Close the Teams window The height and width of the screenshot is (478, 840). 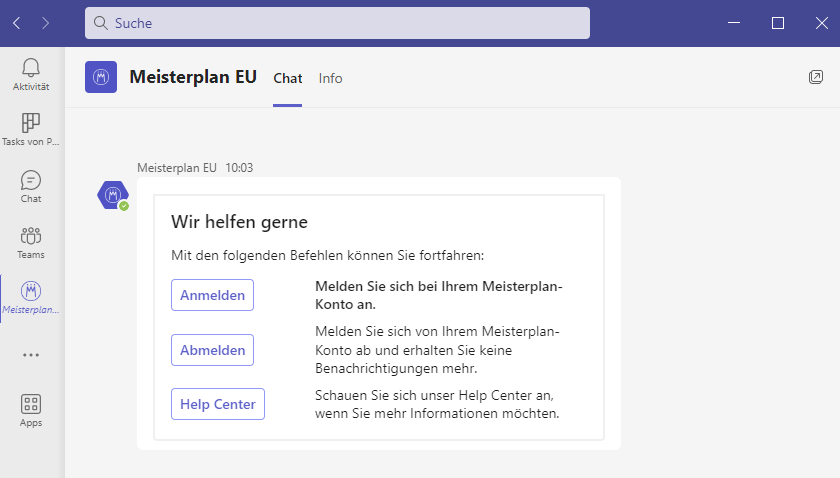(822, 23)
